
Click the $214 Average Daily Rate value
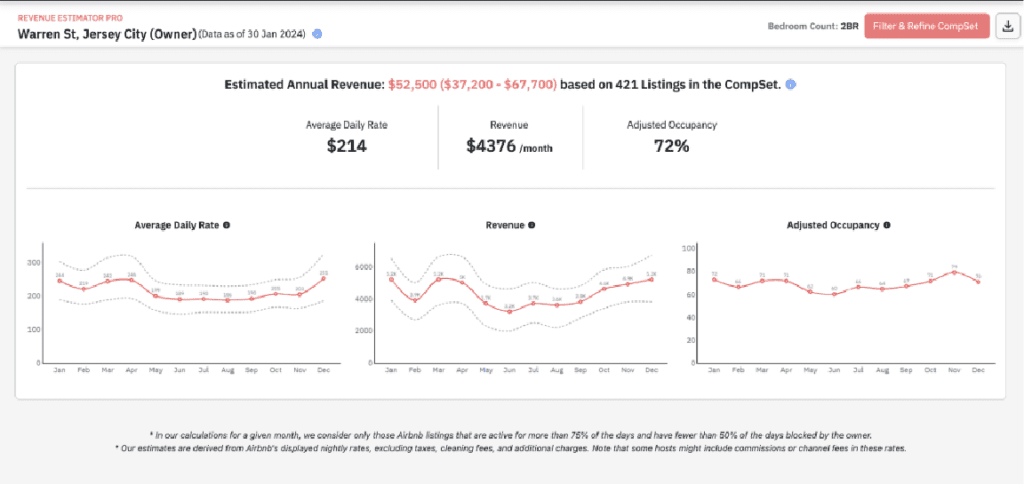click(347, 146)
